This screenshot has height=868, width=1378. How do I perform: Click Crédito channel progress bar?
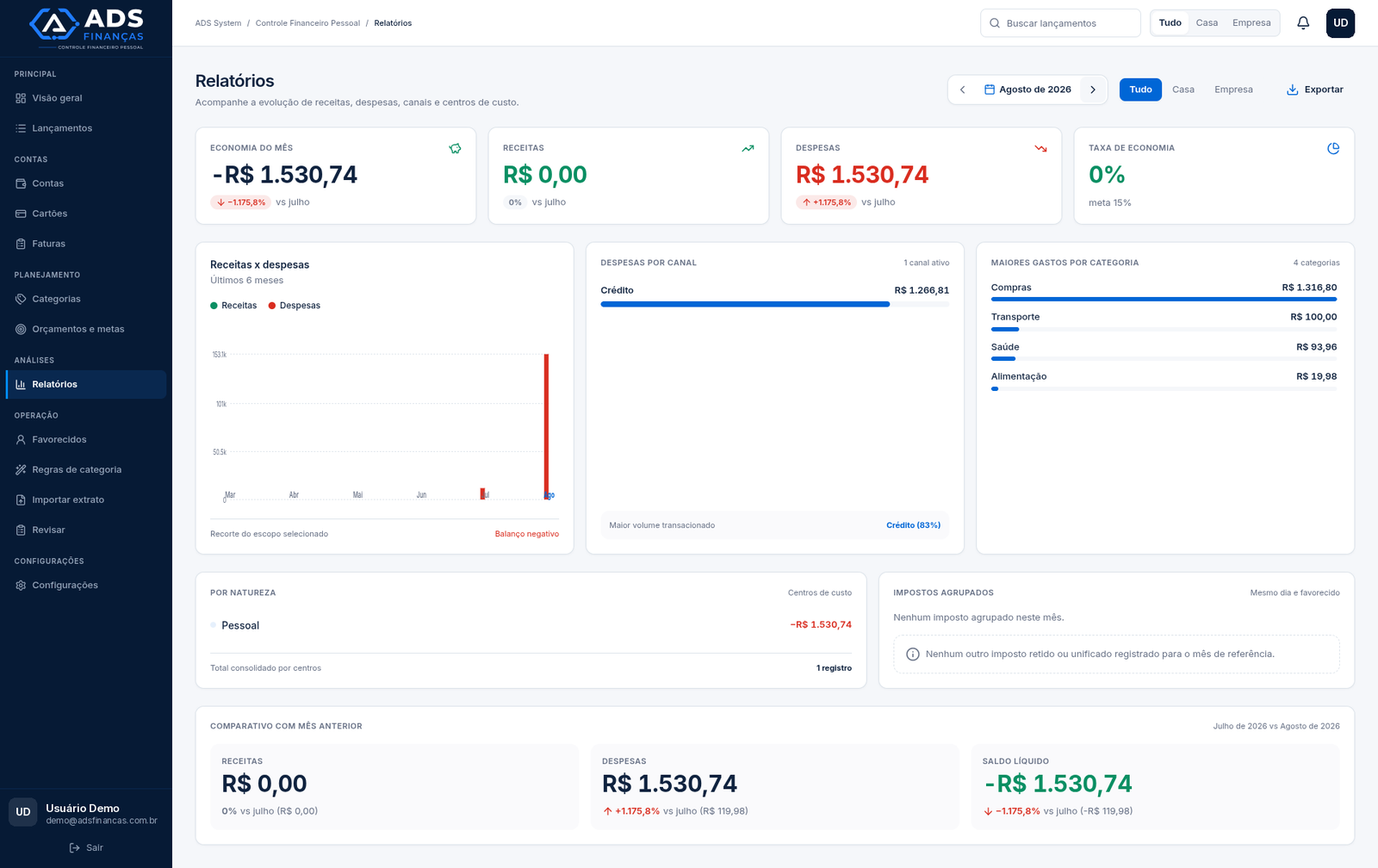(774, 304)
